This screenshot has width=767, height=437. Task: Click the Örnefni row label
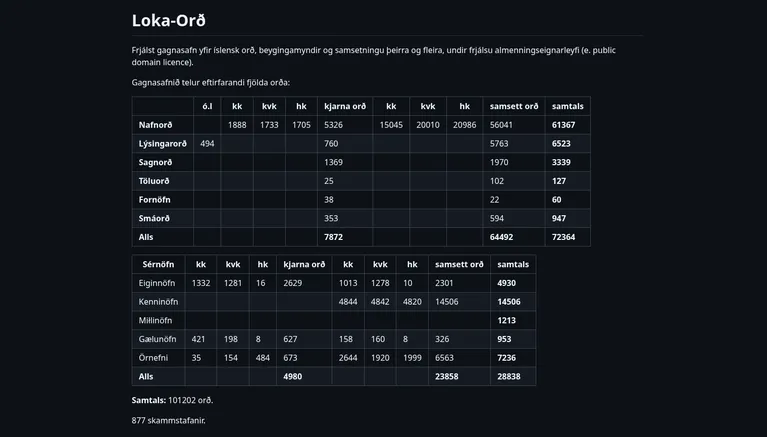click(154, 357)
